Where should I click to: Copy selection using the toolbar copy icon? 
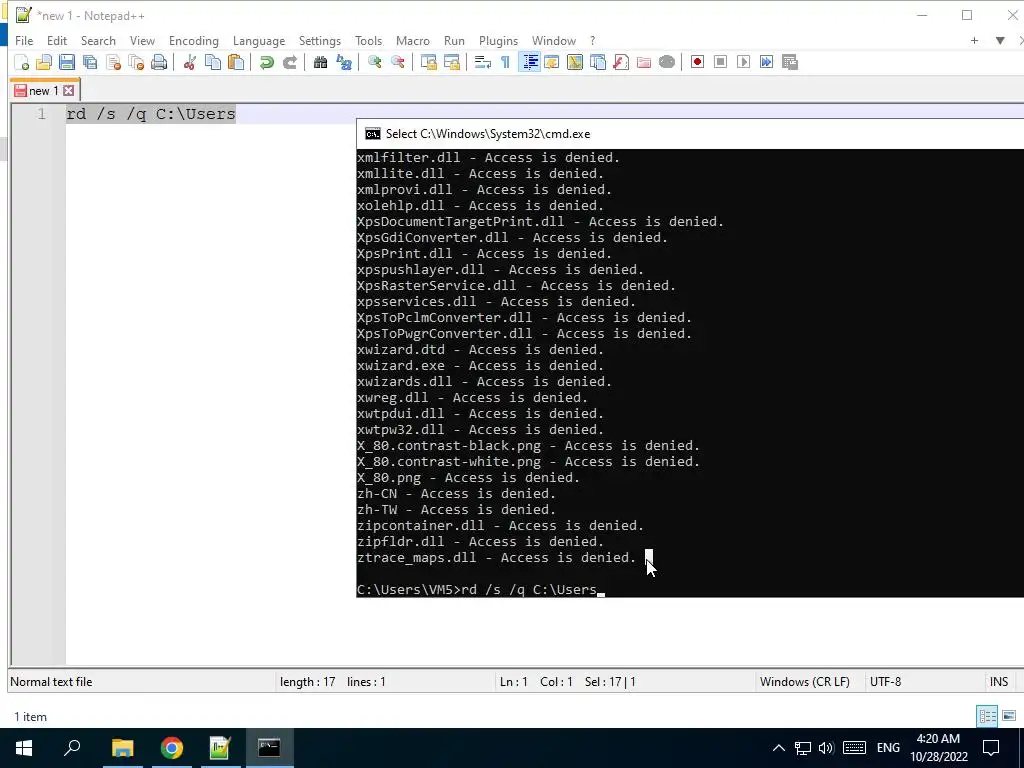213,62
